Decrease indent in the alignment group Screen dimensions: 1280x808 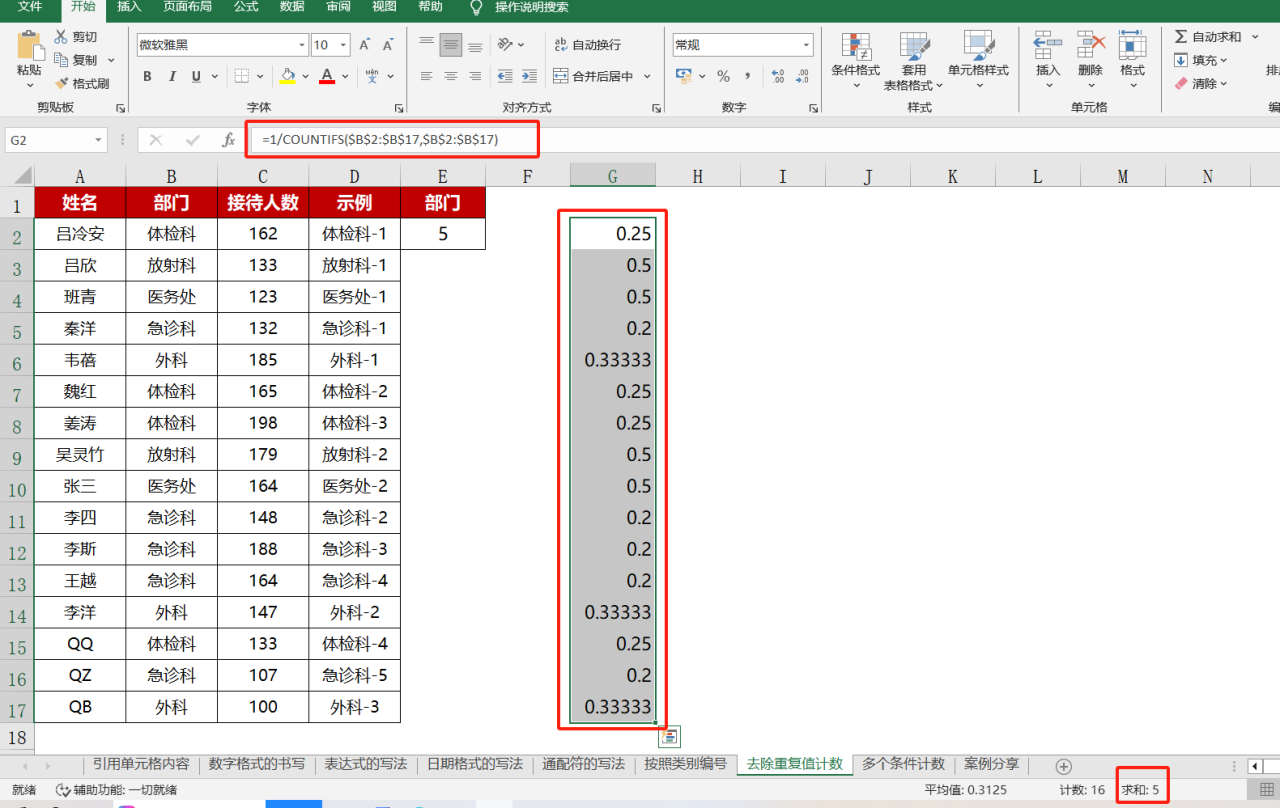[504, 76]
